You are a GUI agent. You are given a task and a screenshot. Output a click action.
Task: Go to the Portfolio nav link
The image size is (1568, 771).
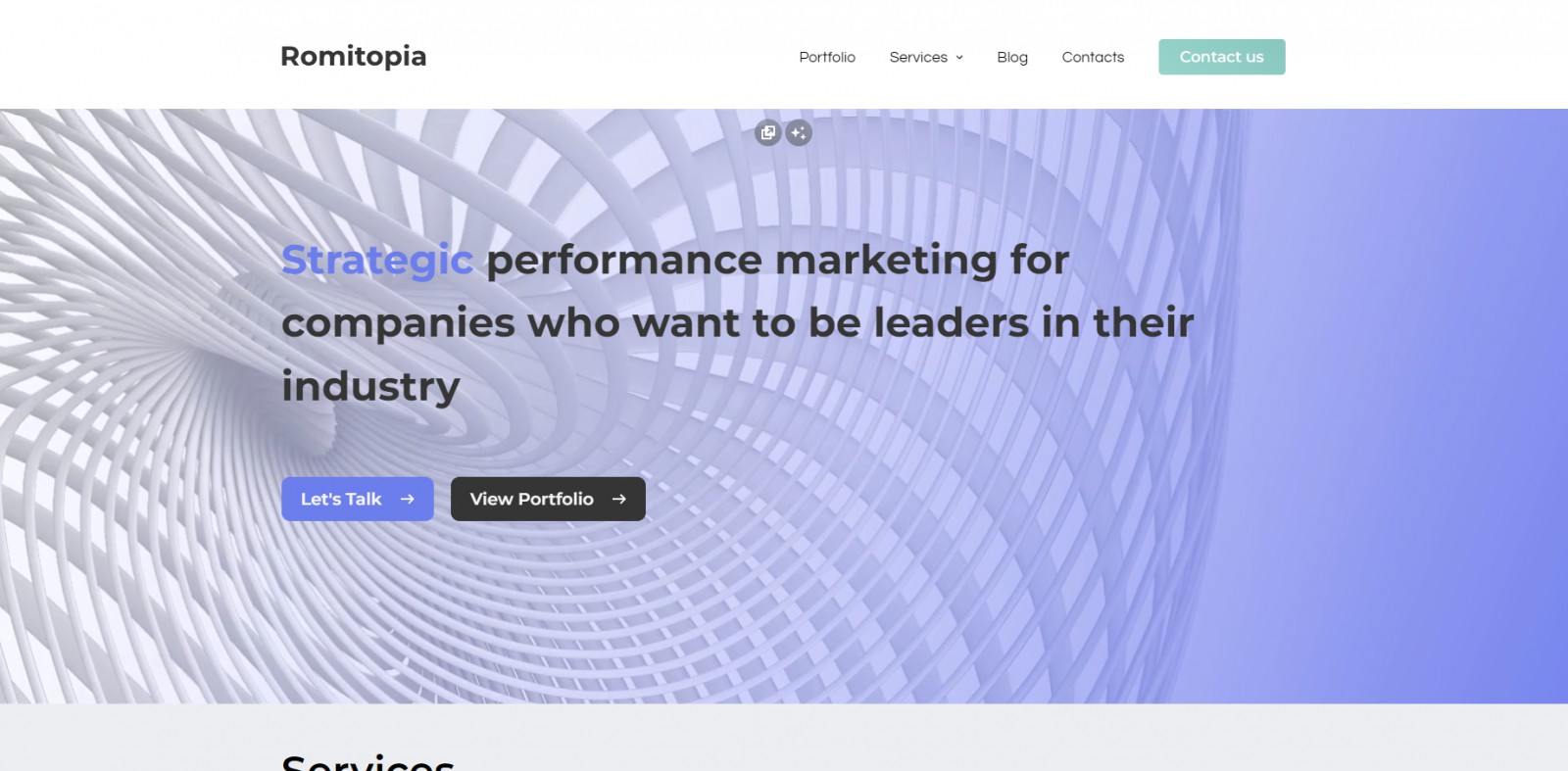pos(827,58)
